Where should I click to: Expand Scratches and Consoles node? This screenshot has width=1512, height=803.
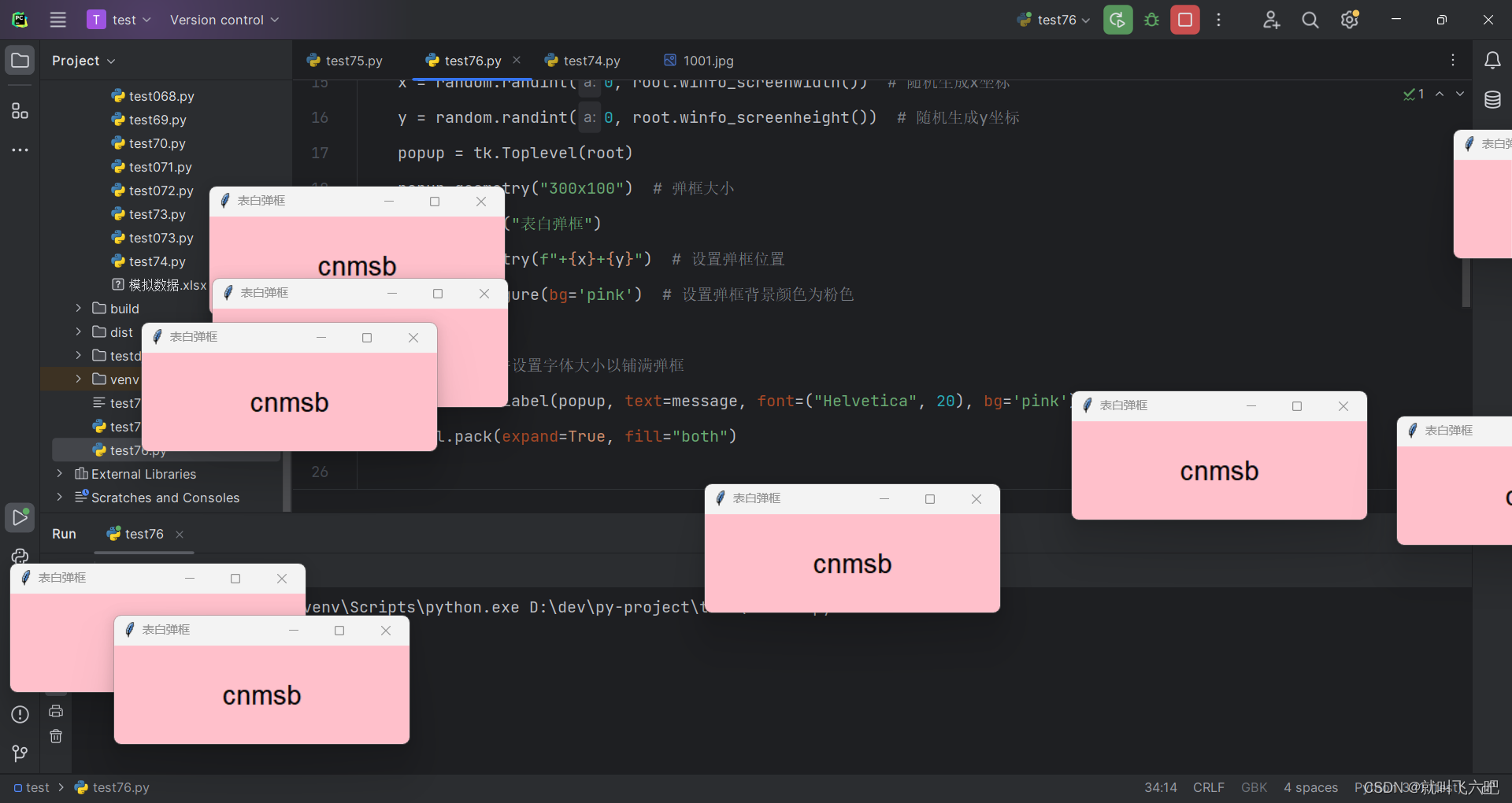(59, 497)
